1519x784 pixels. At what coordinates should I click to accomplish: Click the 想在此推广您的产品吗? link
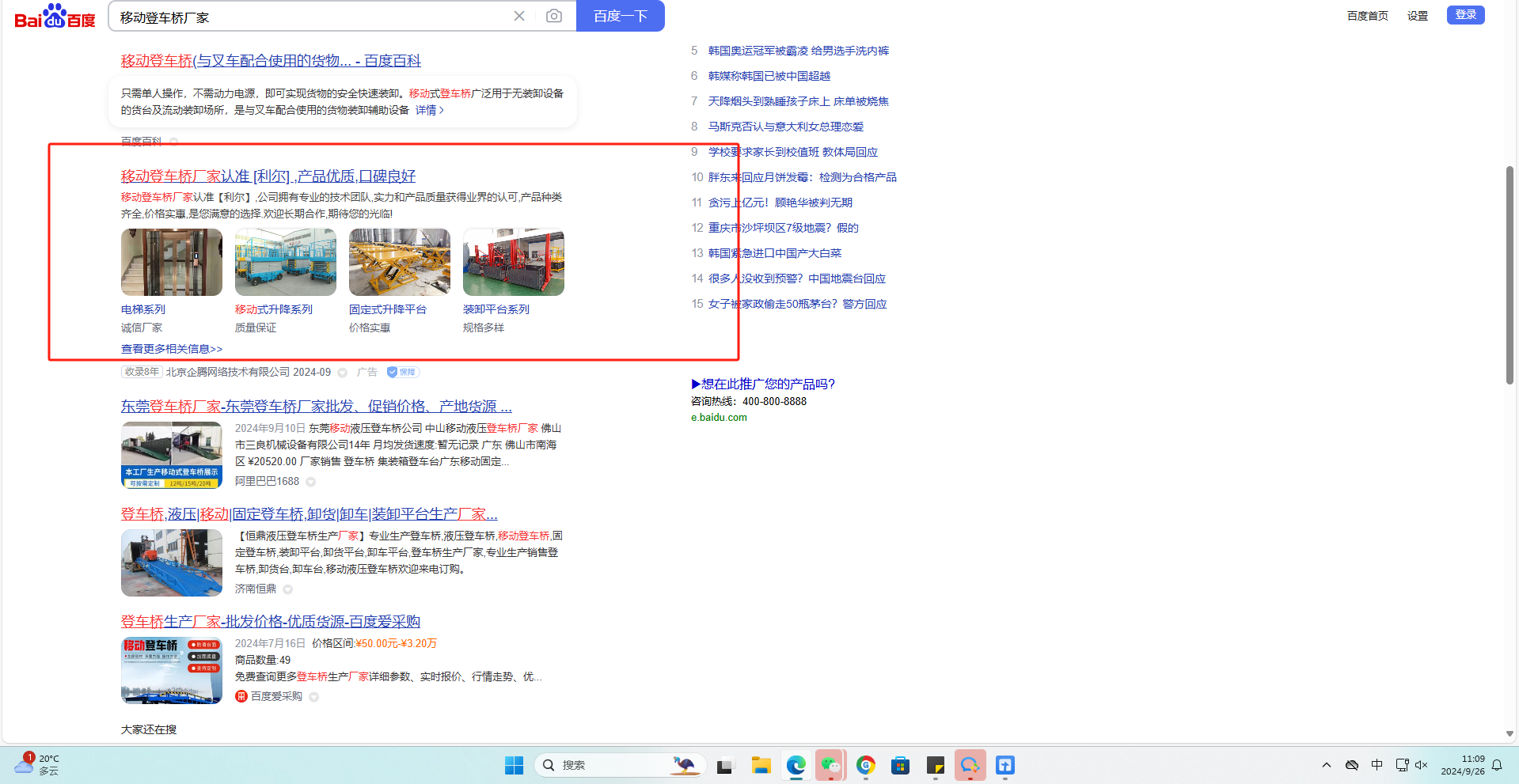click(763, 384)
